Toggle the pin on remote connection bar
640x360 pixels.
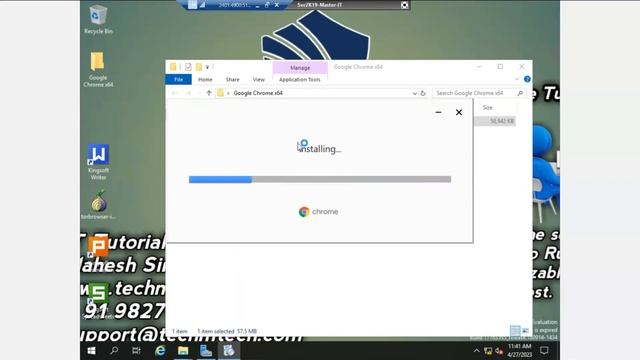[x=193, y=5]
